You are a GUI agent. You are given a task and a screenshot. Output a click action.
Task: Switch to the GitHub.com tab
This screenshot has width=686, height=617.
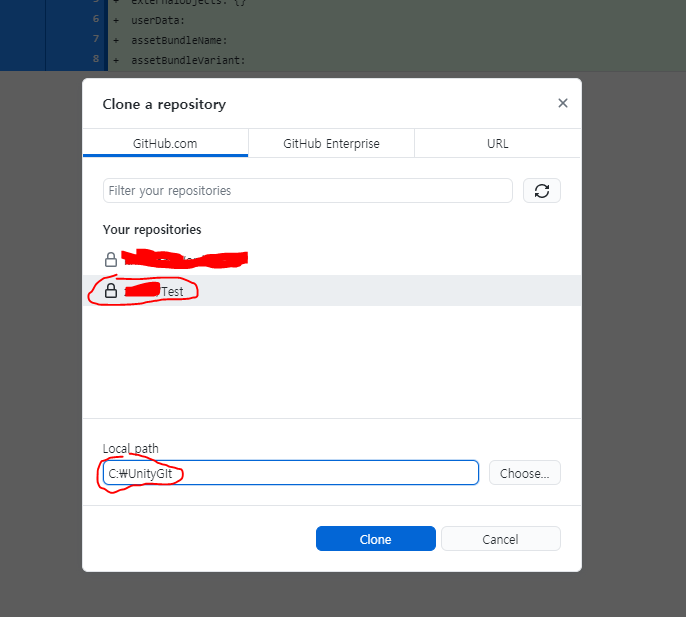[165, 144]
